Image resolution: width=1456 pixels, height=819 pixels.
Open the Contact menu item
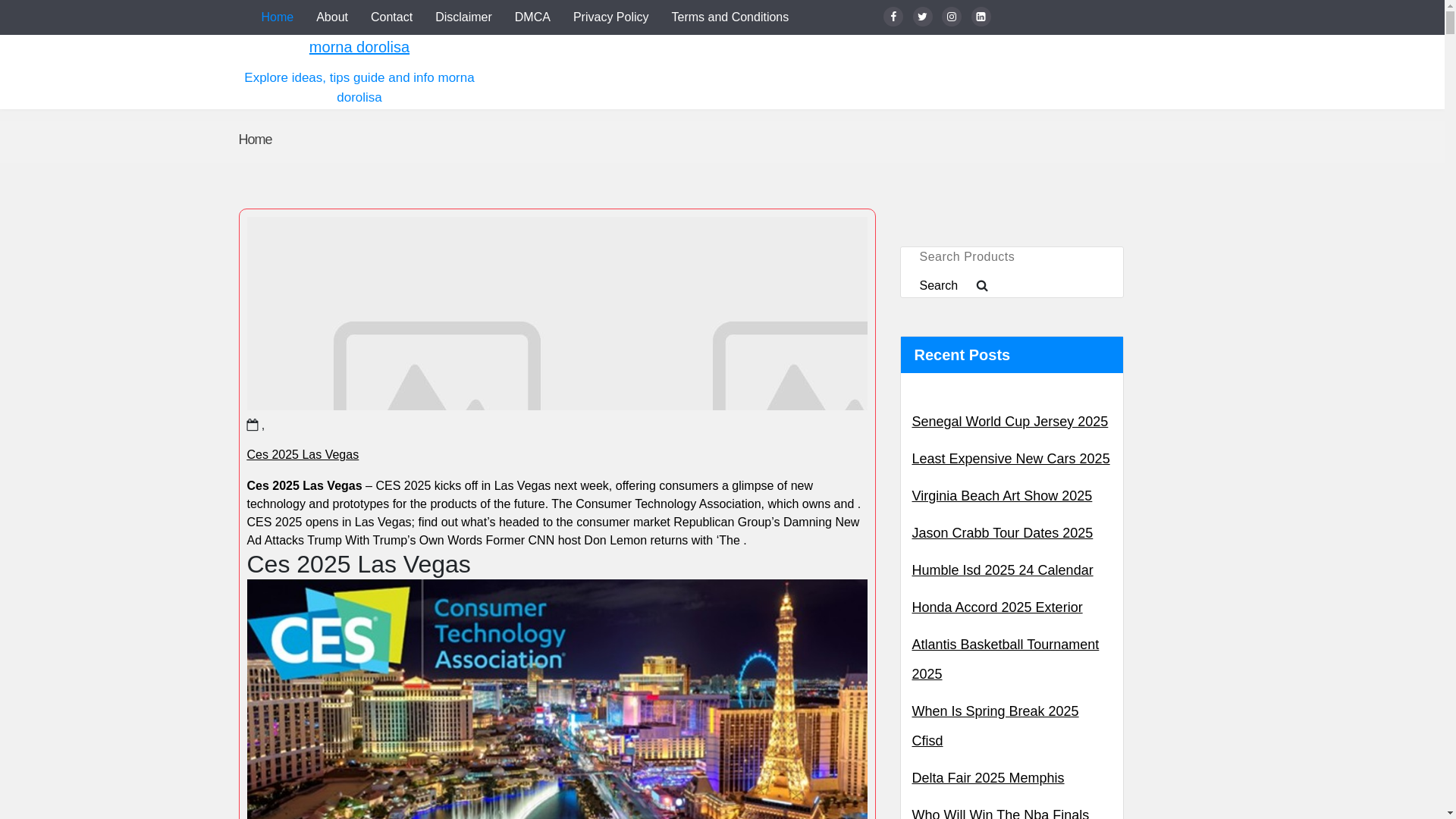point(391,17)
